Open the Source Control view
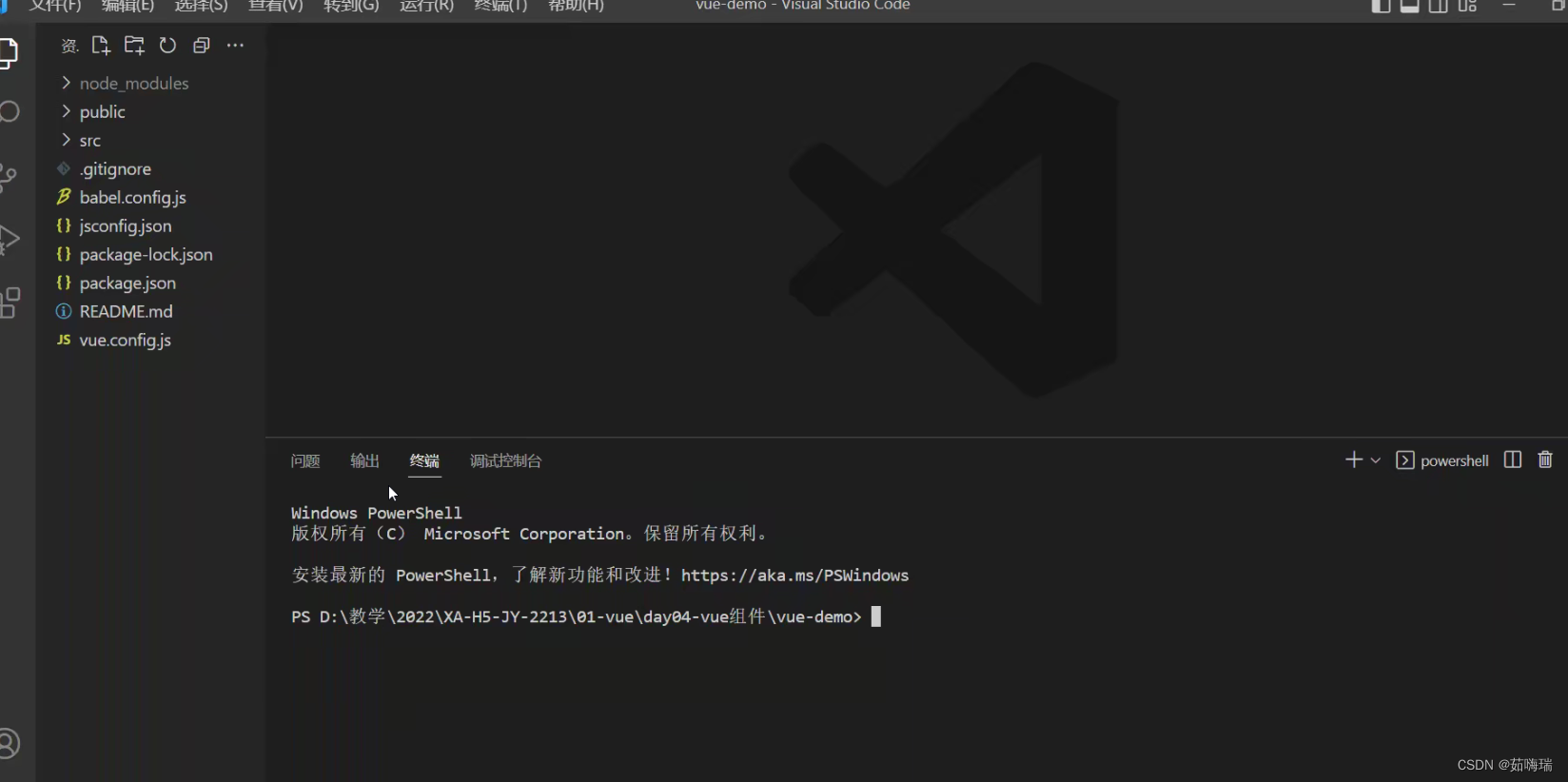 click(x=9, y=177)
